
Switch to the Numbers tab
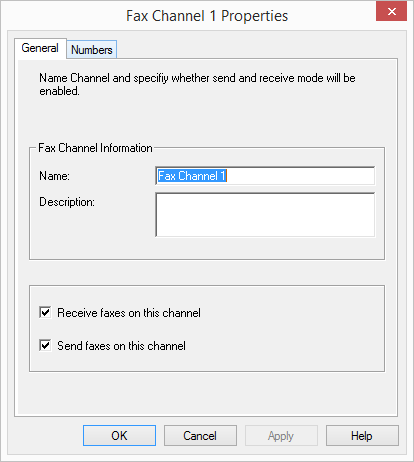[92, 50]
